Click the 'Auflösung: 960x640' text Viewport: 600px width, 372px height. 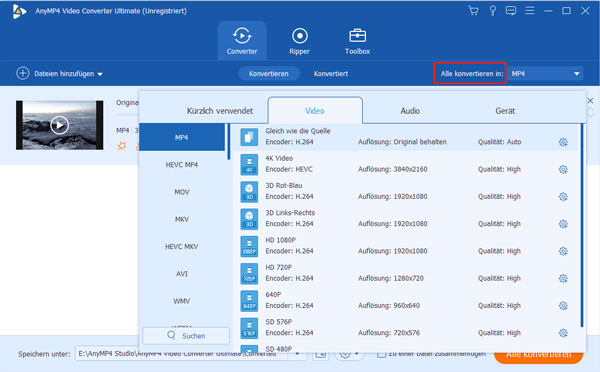[389, 305]
